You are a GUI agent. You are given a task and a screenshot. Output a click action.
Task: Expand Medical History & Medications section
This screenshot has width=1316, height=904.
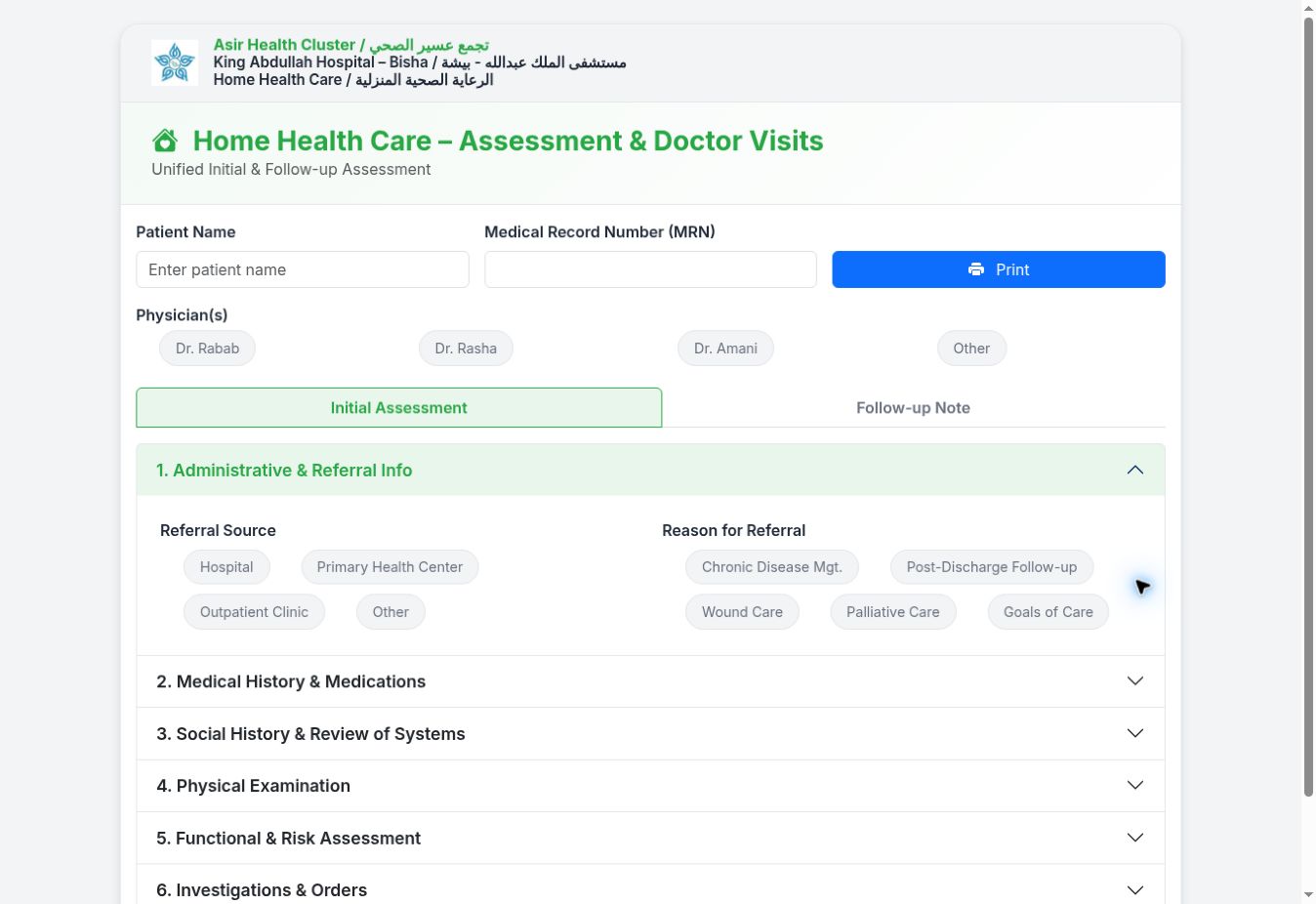click(x=650, y=681)
